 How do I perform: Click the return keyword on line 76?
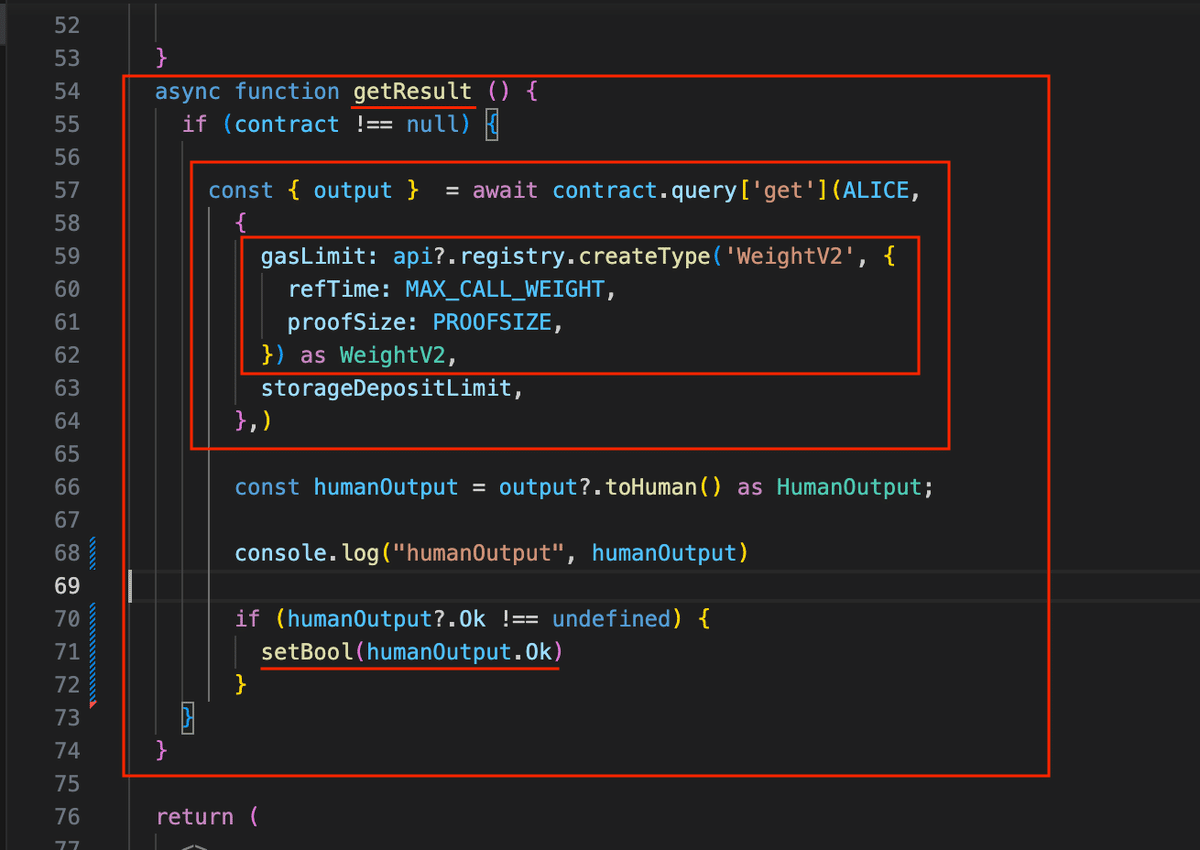pyautogui.click(x=195, y=817)
